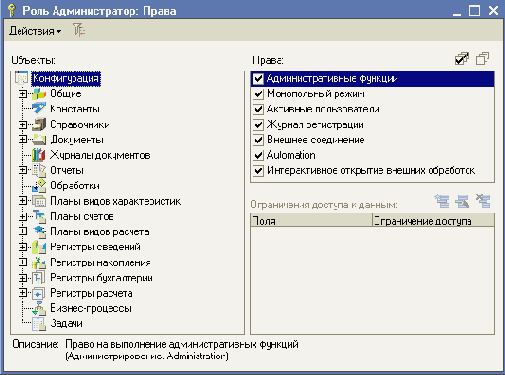This screenshot has width=505, height=375.
Task: Click the Планы видов характеристик icon
Action: 39,201
